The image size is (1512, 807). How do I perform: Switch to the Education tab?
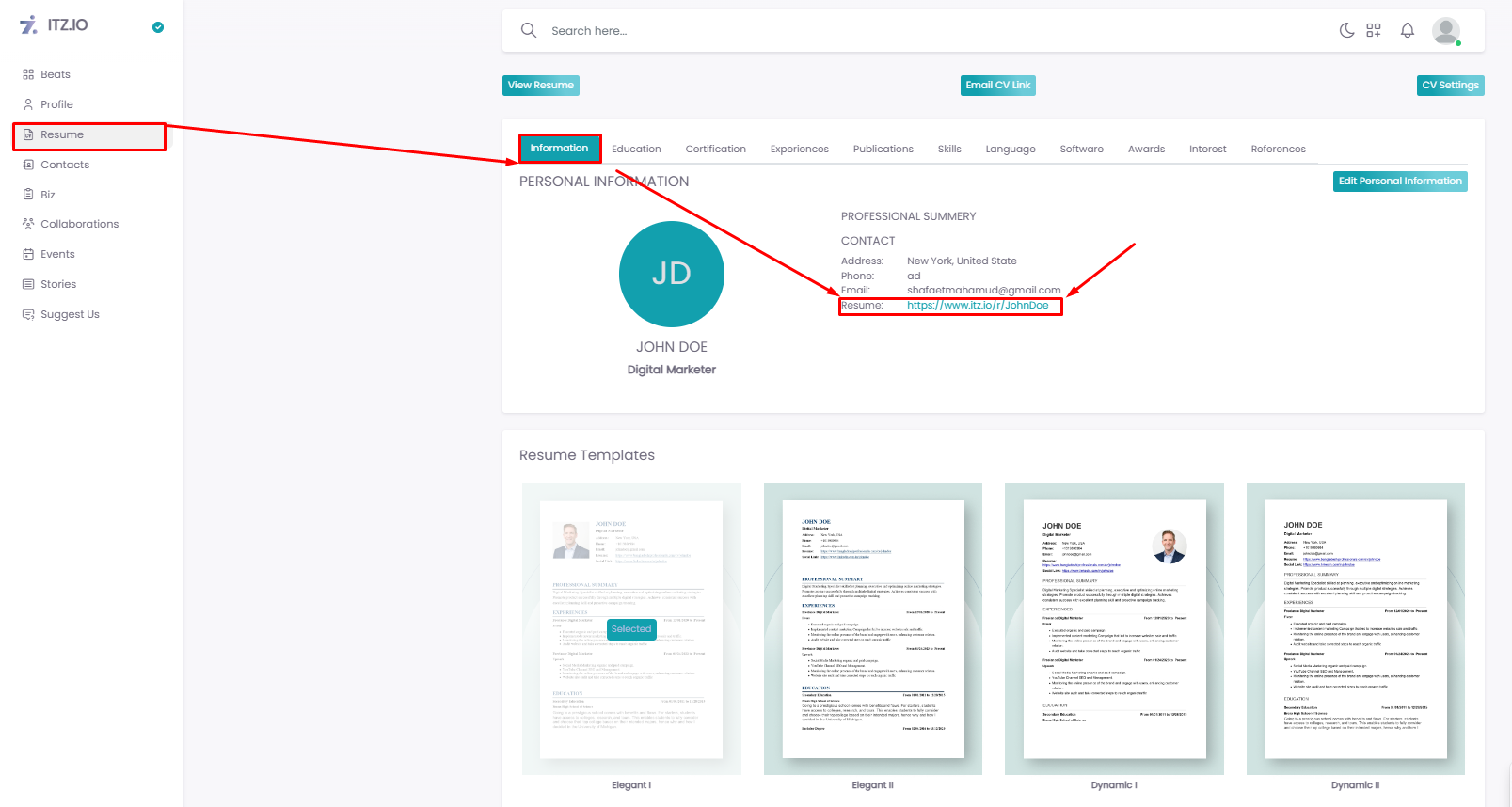pyautogui.click(x=636, y=149)
